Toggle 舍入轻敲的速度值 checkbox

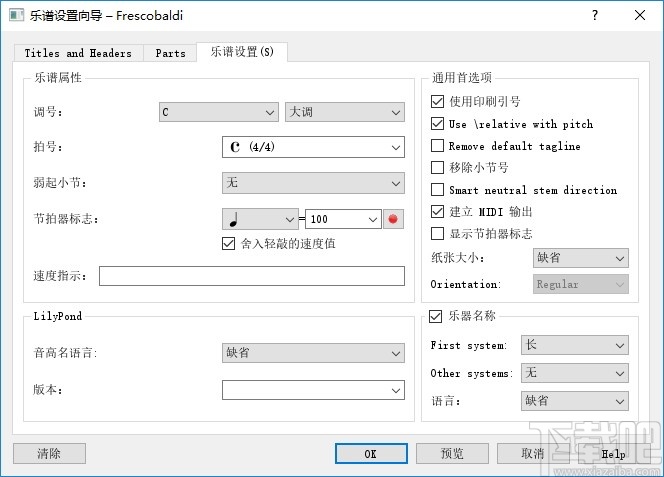click(x=228, y=244)
